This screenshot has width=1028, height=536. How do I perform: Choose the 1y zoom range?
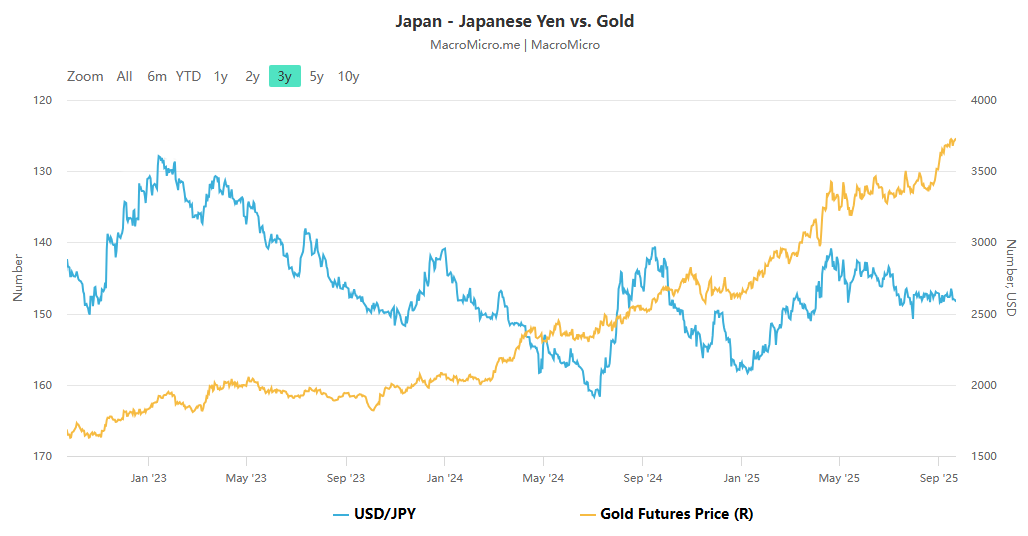pos(221,76)
